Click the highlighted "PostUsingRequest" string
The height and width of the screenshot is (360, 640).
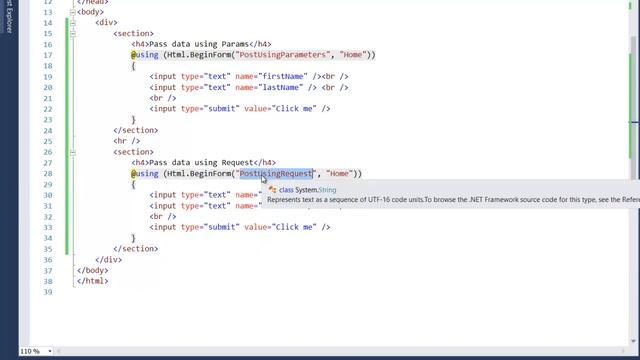[x=276, y=173]
